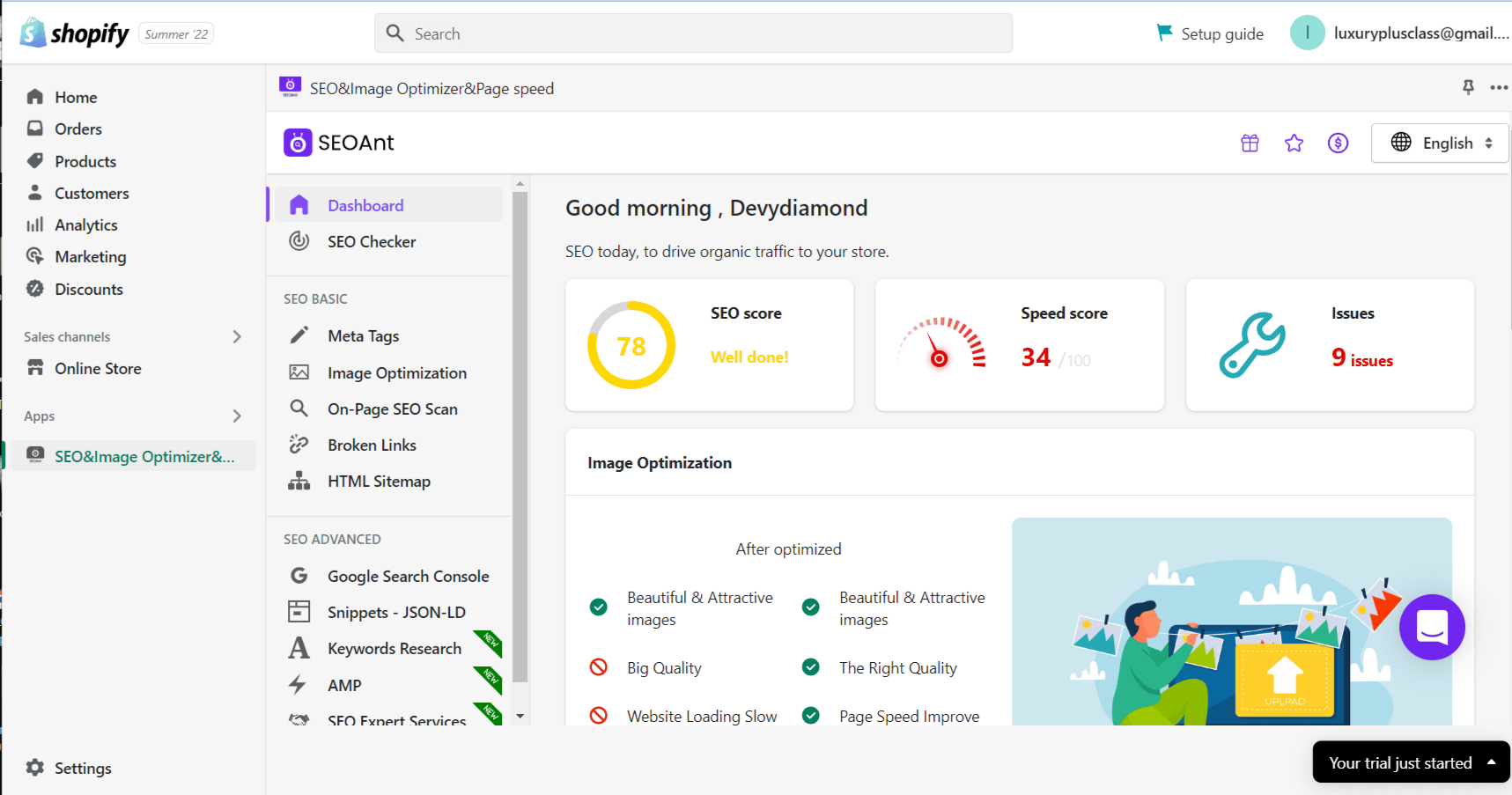Open the app's three-dot more menu
This screenshot has width=1512, height=795.
tap(1499, 87)
